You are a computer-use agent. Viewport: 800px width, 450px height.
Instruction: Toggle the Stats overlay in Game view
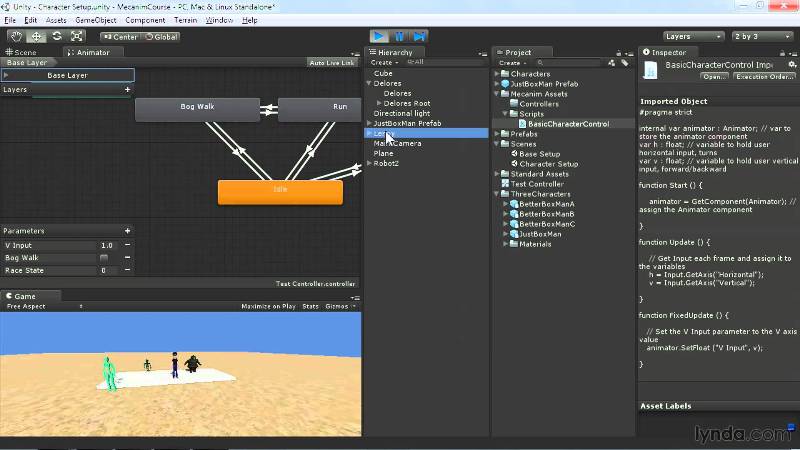310,306
